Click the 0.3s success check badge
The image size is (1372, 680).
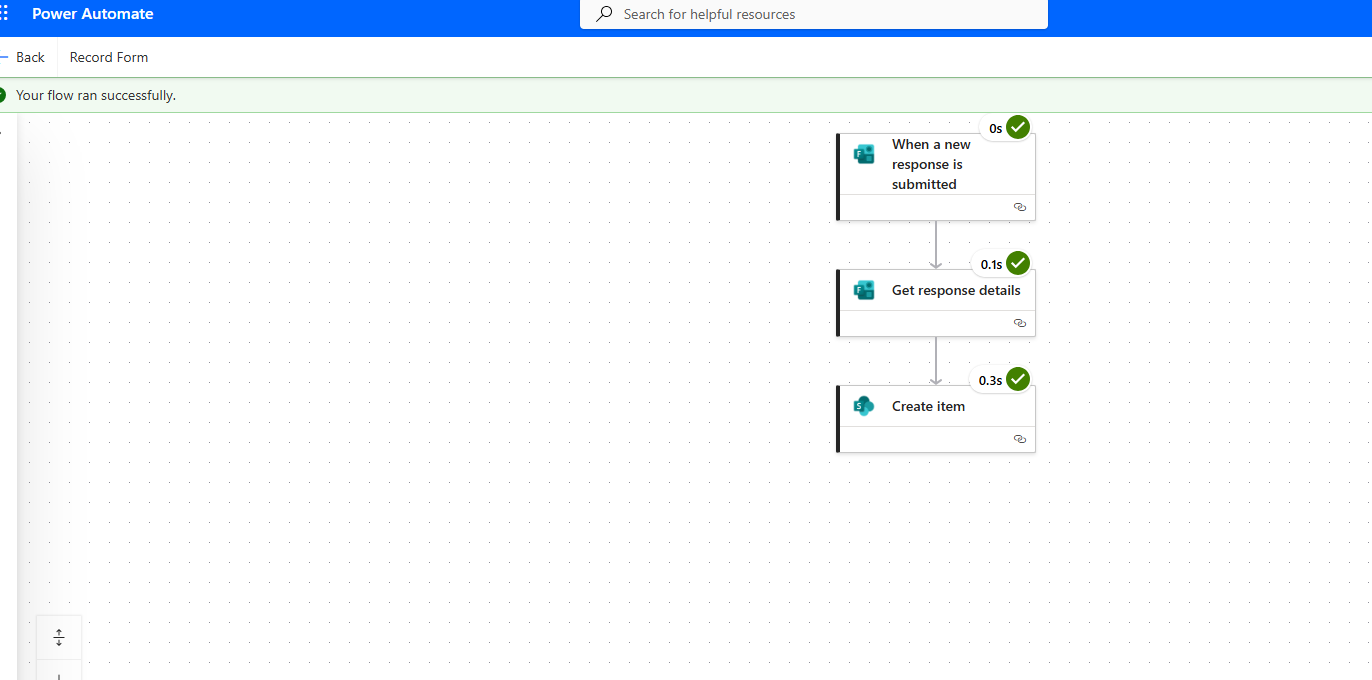[x=1018, y=380]
